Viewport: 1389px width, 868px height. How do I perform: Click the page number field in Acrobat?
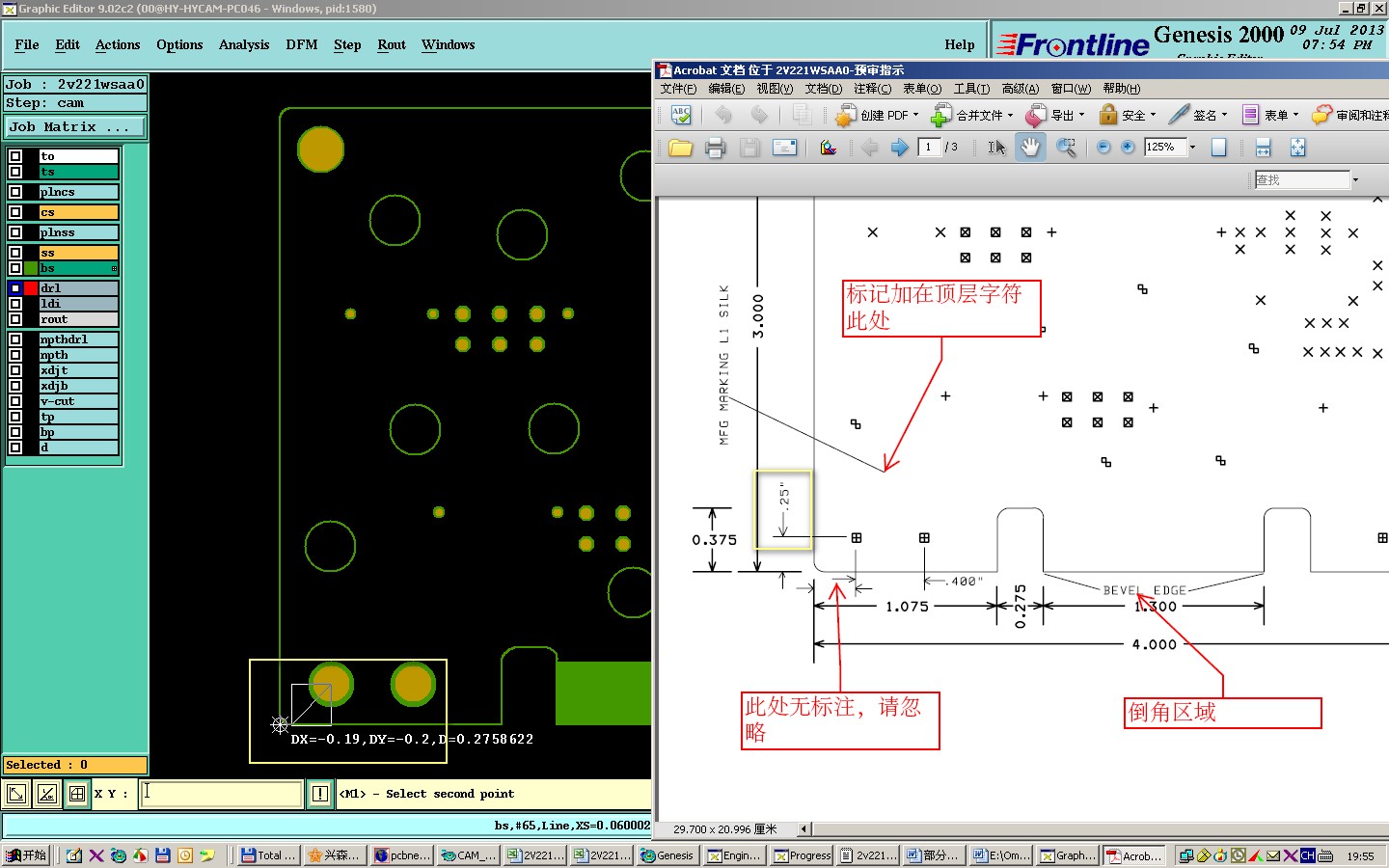point(929,148)
